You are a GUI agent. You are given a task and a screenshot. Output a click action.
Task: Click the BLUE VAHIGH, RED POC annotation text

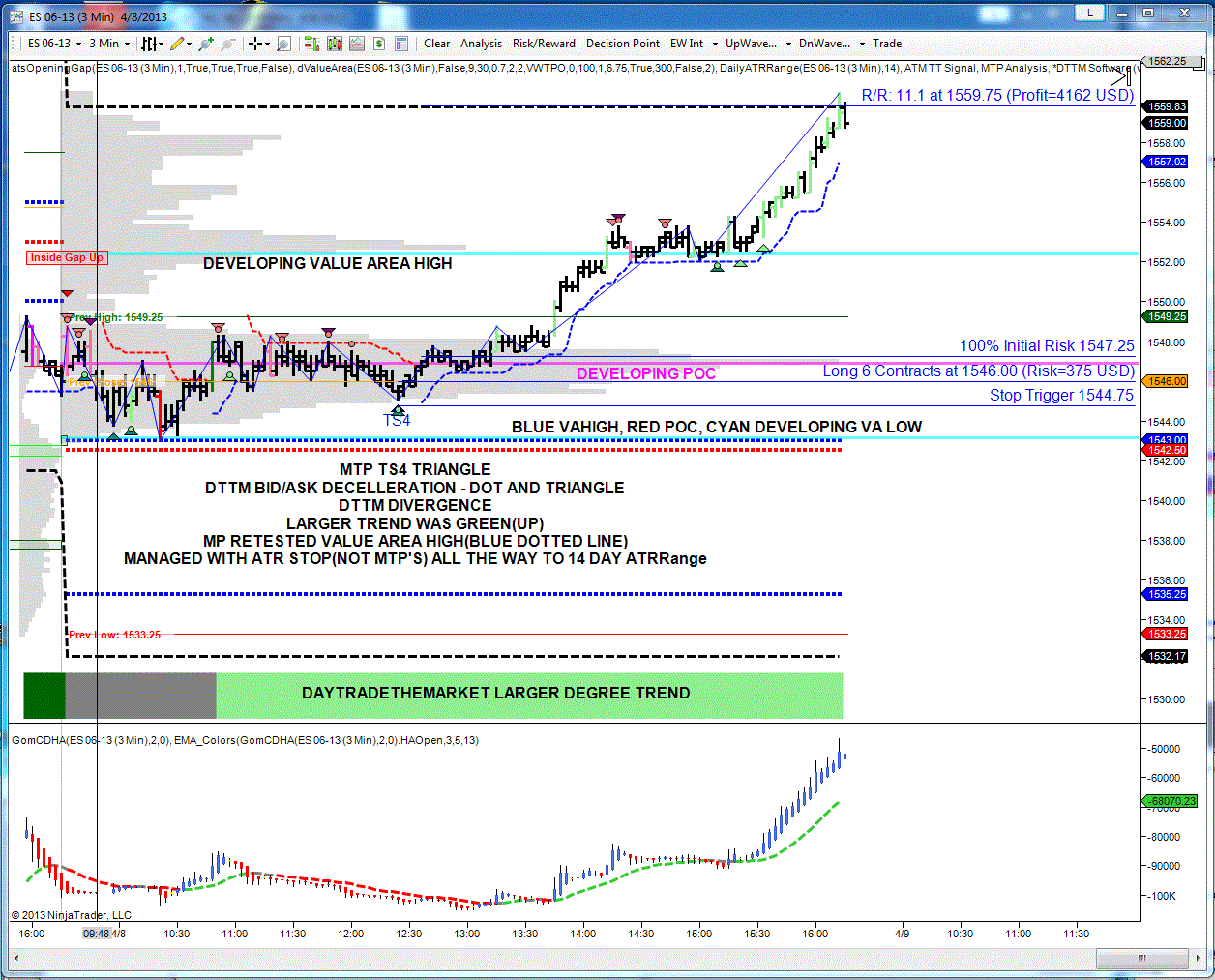tap(716, 427)
